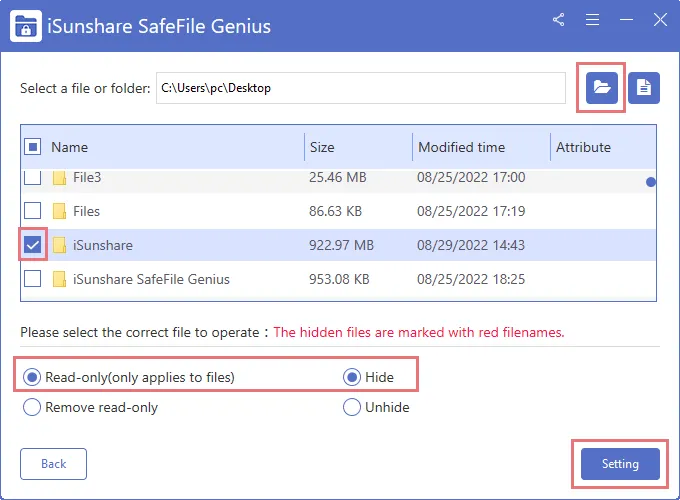
Task: Click the file path input field
Action: [x=361, y=88]
